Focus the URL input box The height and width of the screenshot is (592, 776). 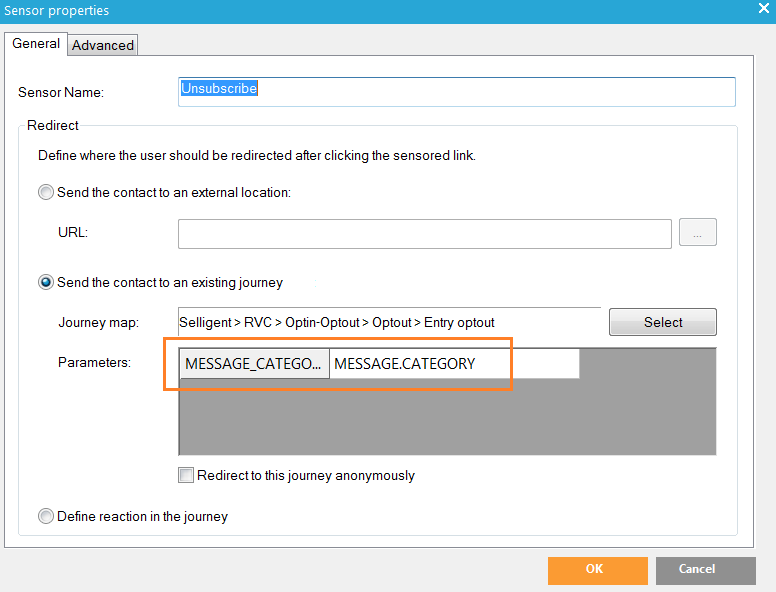click(424, 233)
